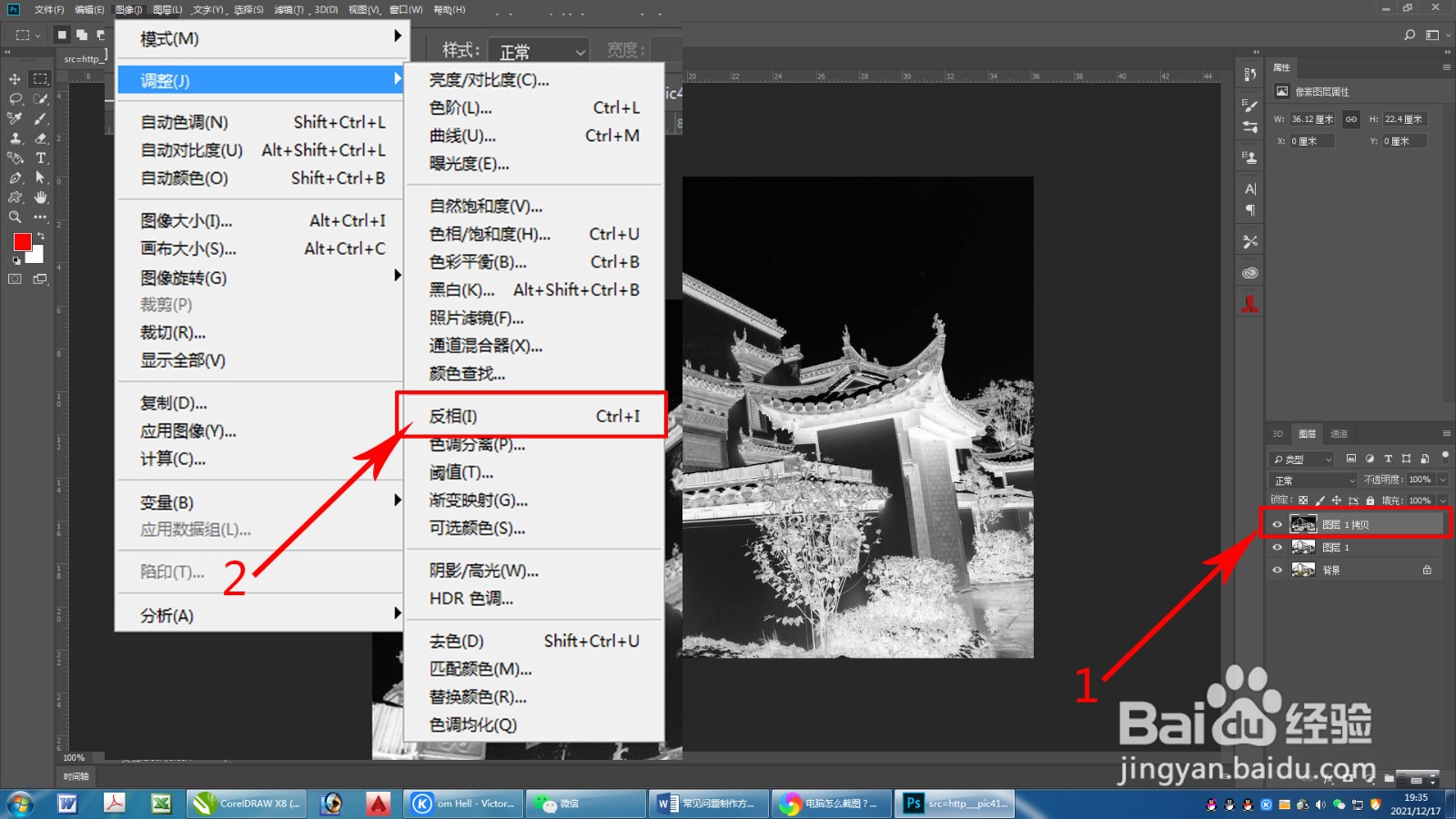Click the W/H link button in Properties
This screenshot has height=819, width=1456.
click(x=1350, y=118)
